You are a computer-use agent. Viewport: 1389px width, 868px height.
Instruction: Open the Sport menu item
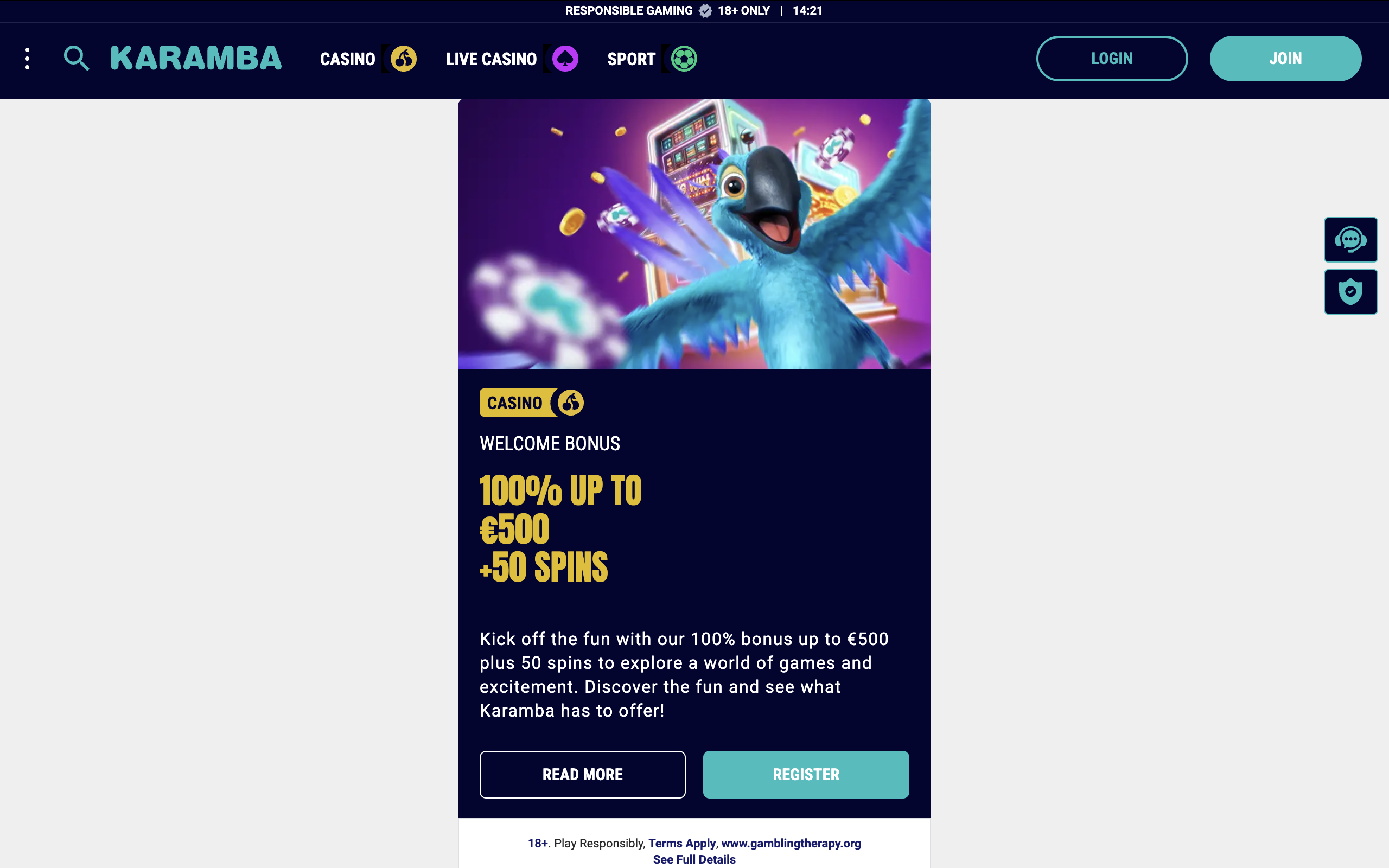(x=632, y=59)
